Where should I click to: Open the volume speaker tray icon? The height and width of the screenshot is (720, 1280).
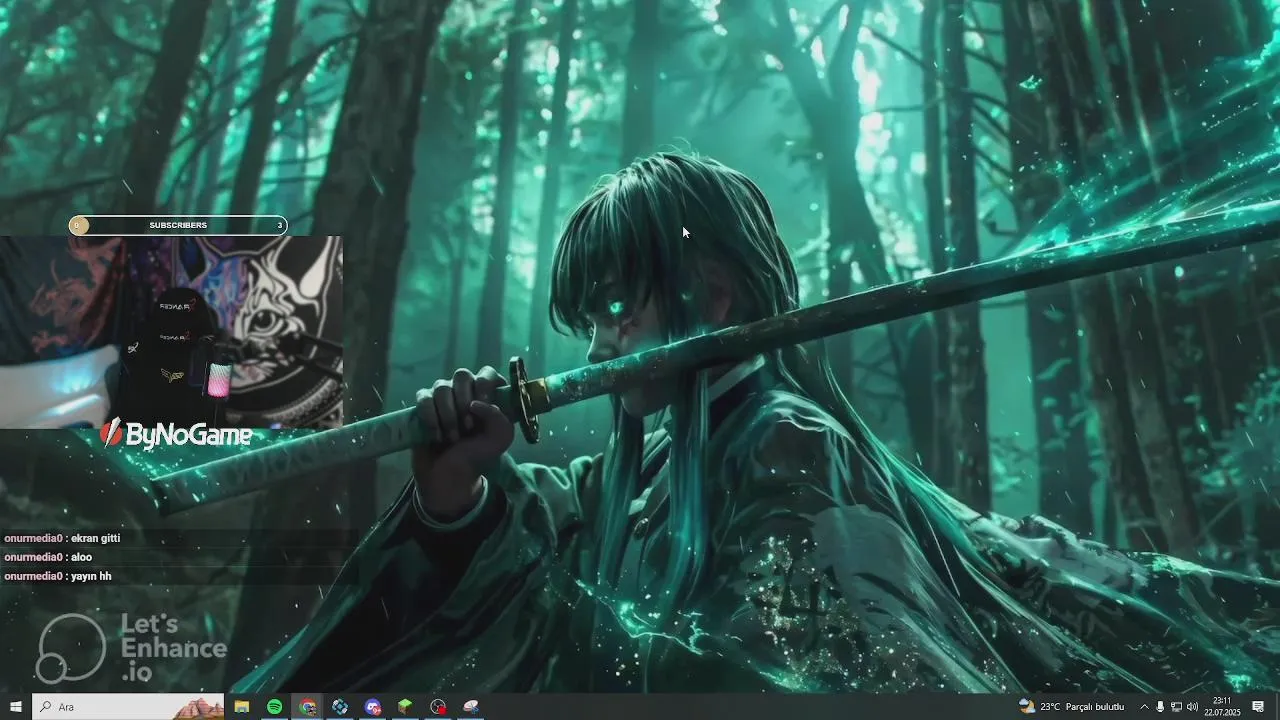(x=1192, y=707)
